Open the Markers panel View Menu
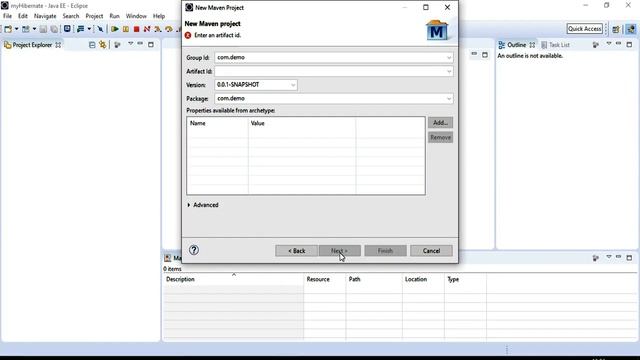Image resolution: width=640 pixels, height=360 pixels. coord(609,257)
